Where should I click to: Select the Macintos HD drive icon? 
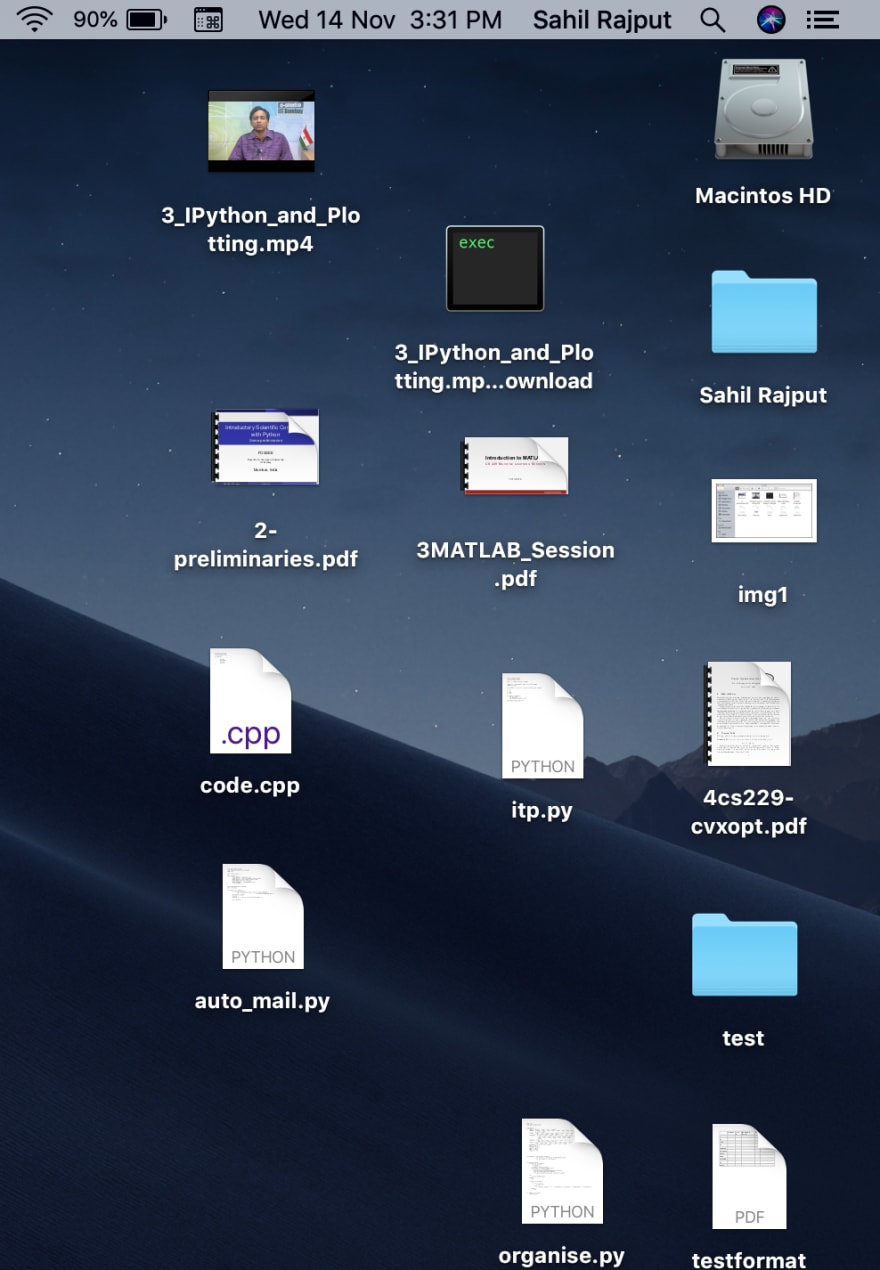(763, 109)
